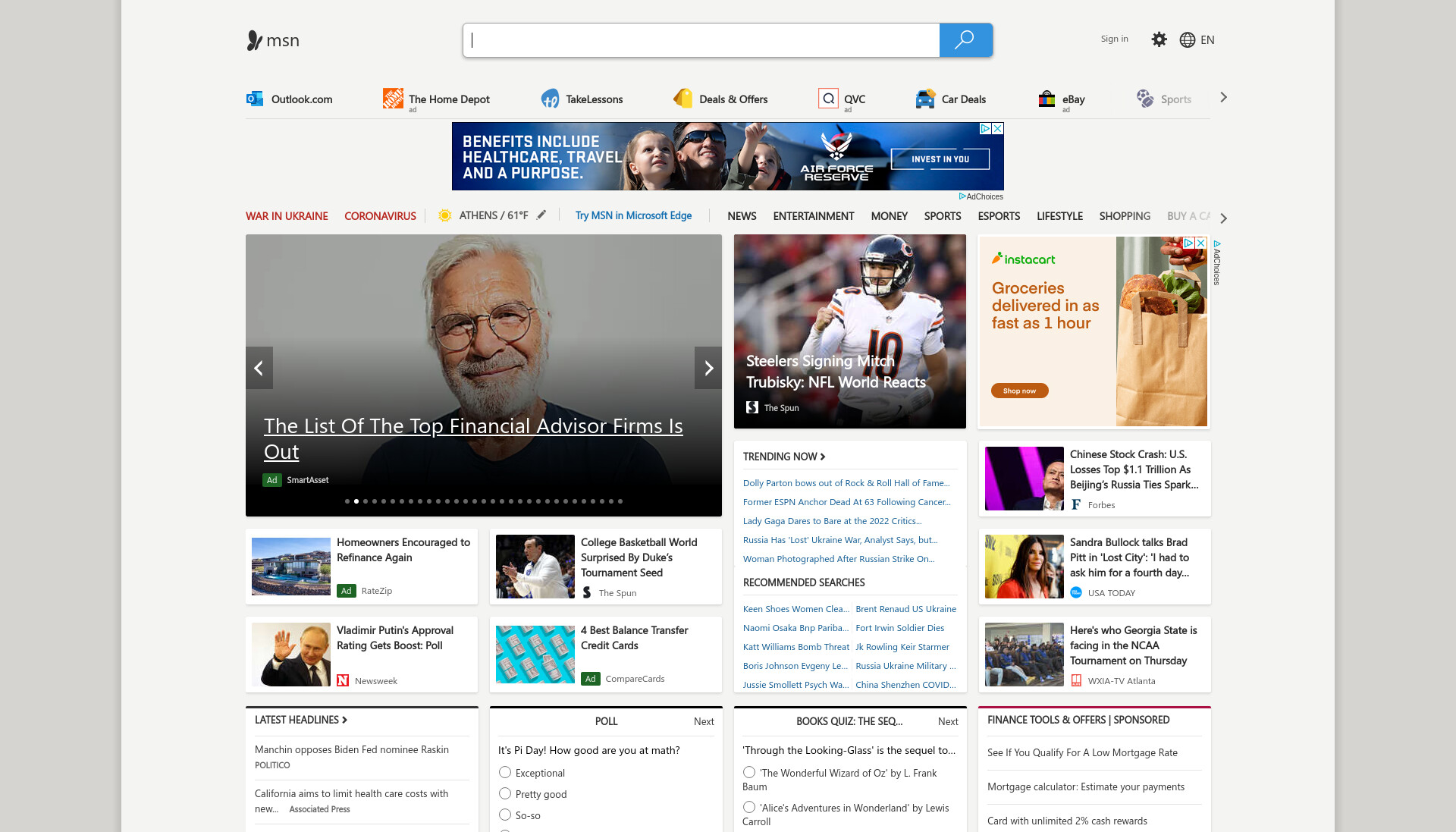Click Try MSN in Microsoft Edge link
The height and width of the screenshot is (832, 1456).
click(633, 215)
